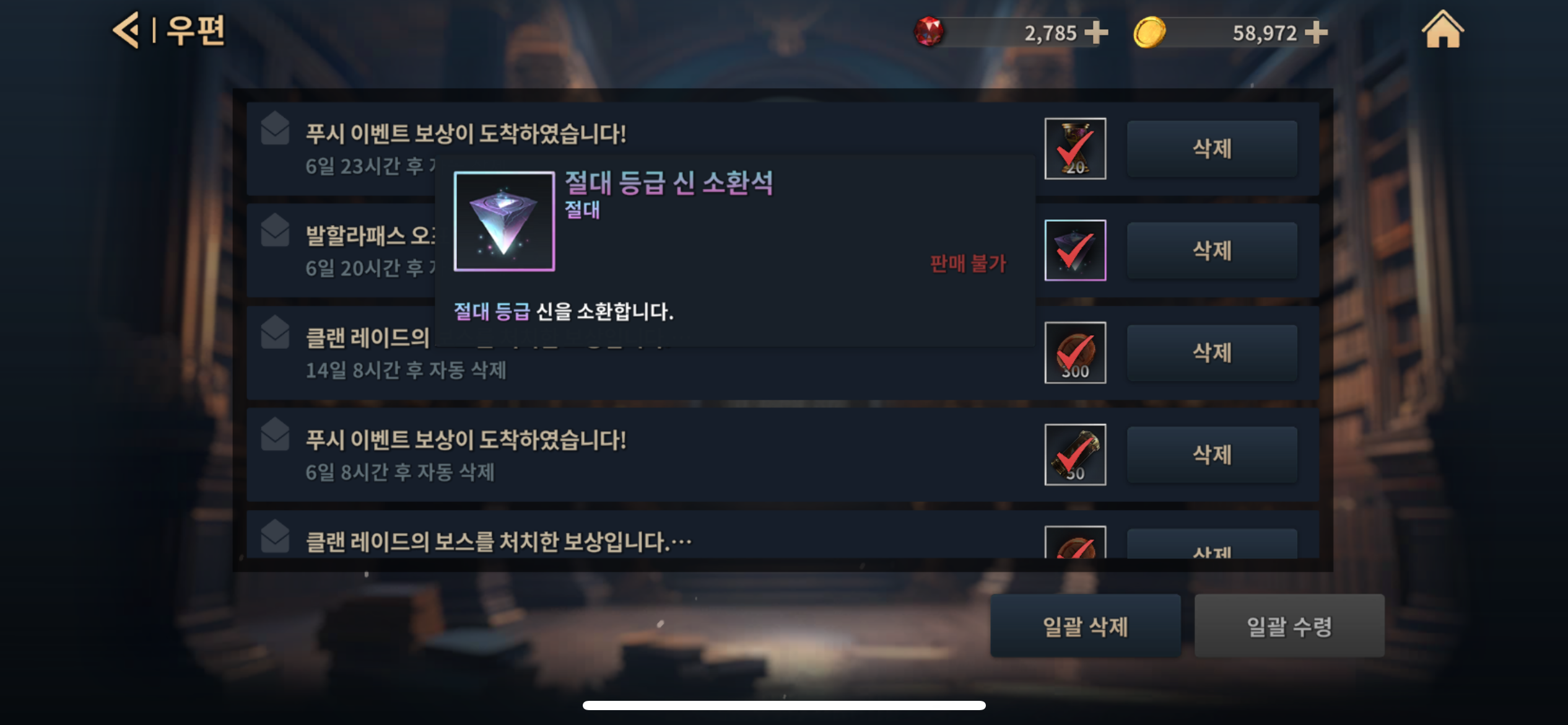Add more red gems with plus icon
The height and width of the screenshot is (725, 1568).
pos(1096,32)
